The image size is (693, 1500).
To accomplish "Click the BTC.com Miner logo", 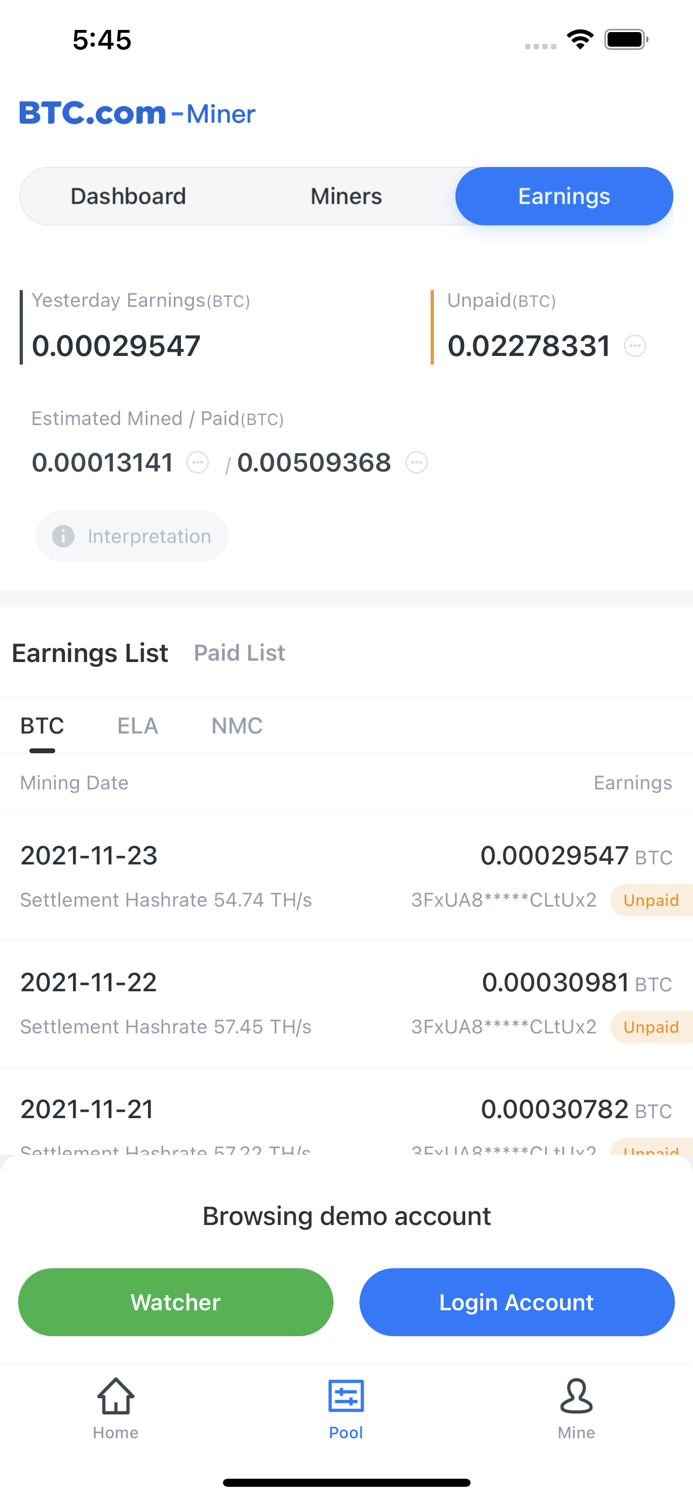I will point(137,113).
